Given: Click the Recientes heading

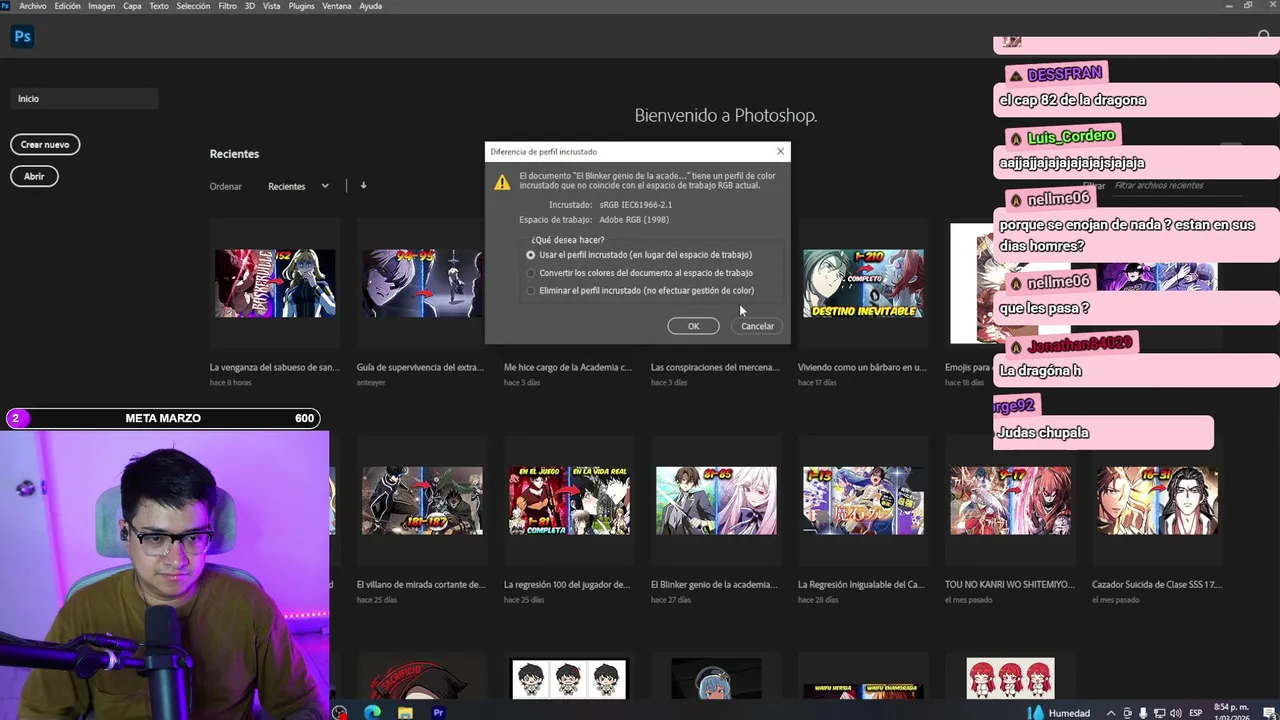Looking at the screenshot, I should point(234,154).
